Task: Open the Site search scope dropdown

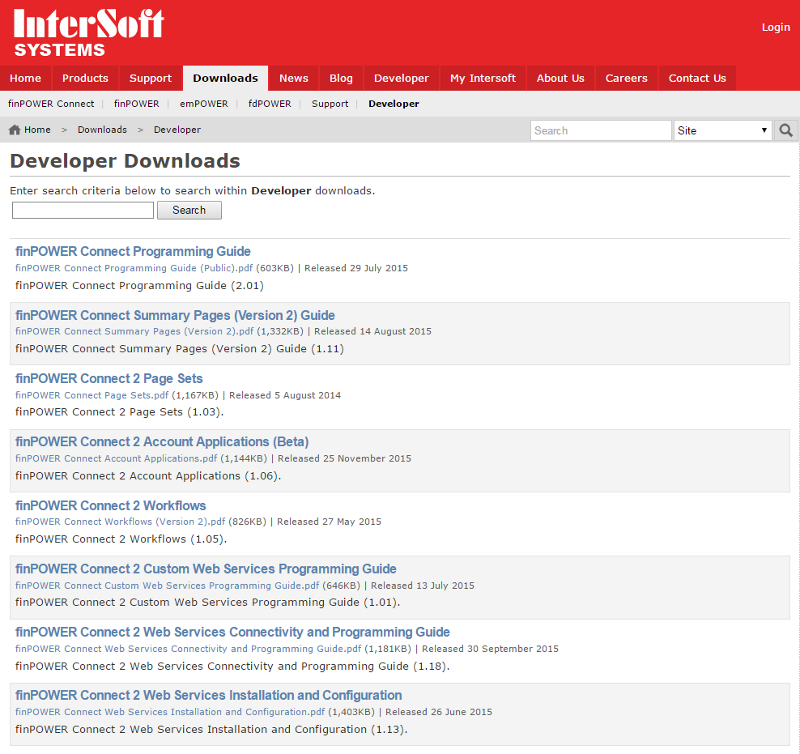Action: click(x=722, y=131)
